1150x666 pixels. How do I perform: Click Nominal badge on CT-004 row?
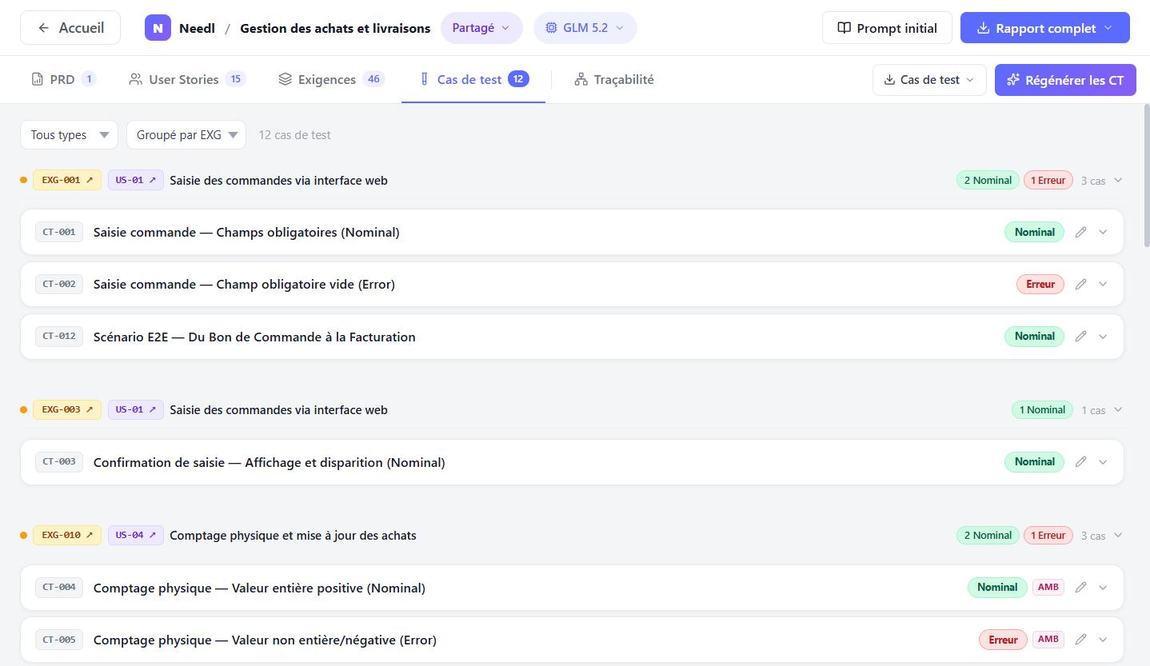[x=997, y=588]
